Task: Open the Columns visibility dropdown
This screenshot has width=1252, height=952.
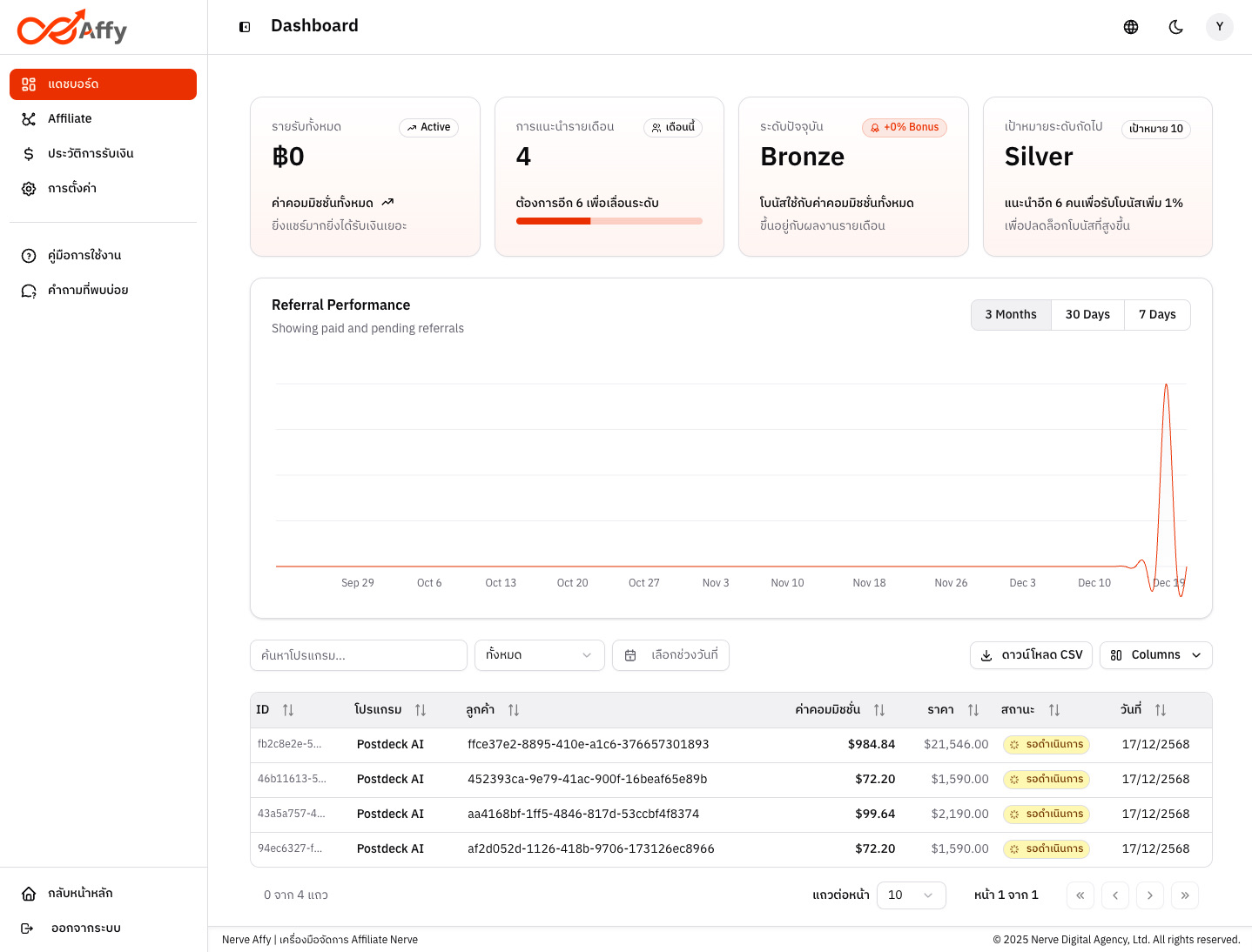Action: [1155, 655]
